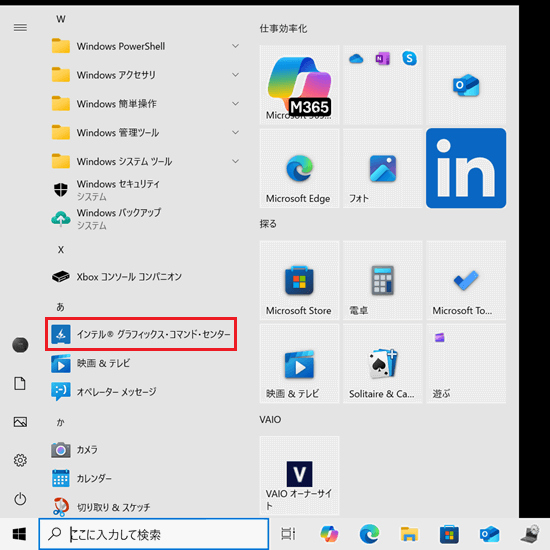Open the power options button
The height and width of the screenshot is (550, 550).
[x=20, y=498]
